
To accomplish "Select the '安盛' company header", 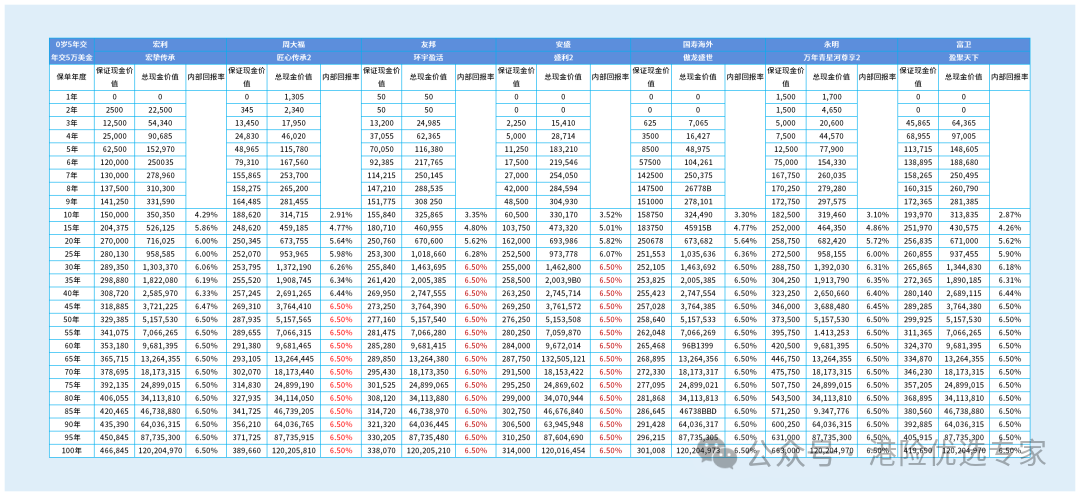I will tap(563, 43).
